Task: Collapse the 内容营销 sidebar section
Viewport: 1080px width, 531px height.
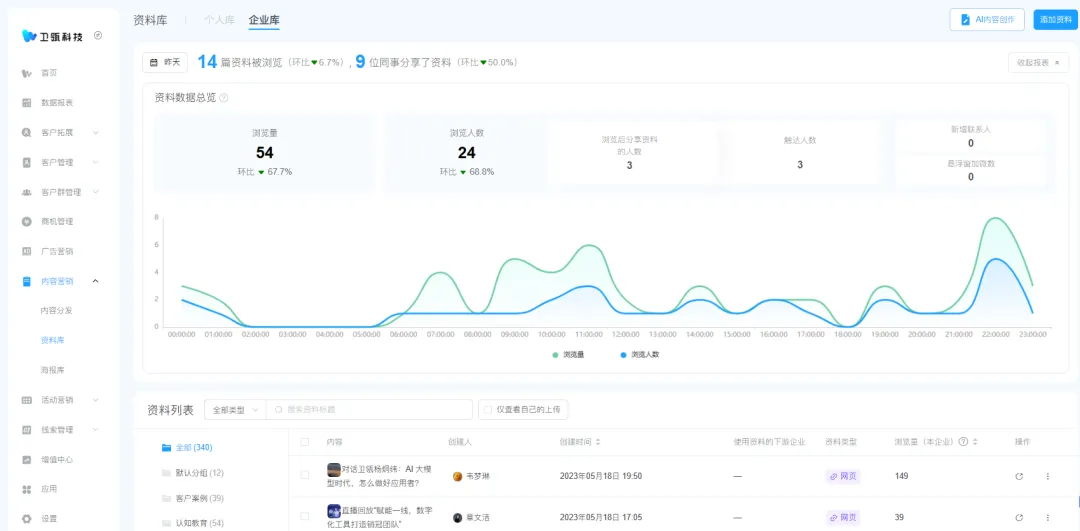Action: (95, 281)
